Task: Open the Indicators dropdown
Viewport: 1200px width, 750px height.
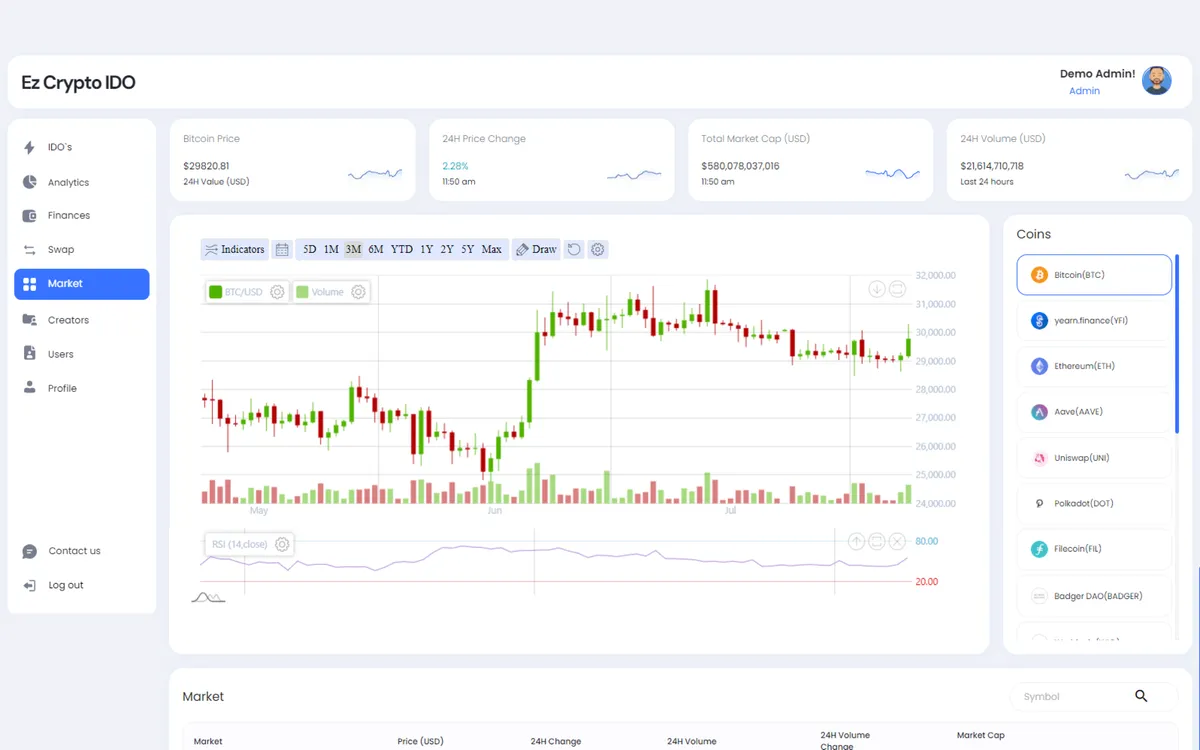Action: pyautogui.click(x=234, y=249)
